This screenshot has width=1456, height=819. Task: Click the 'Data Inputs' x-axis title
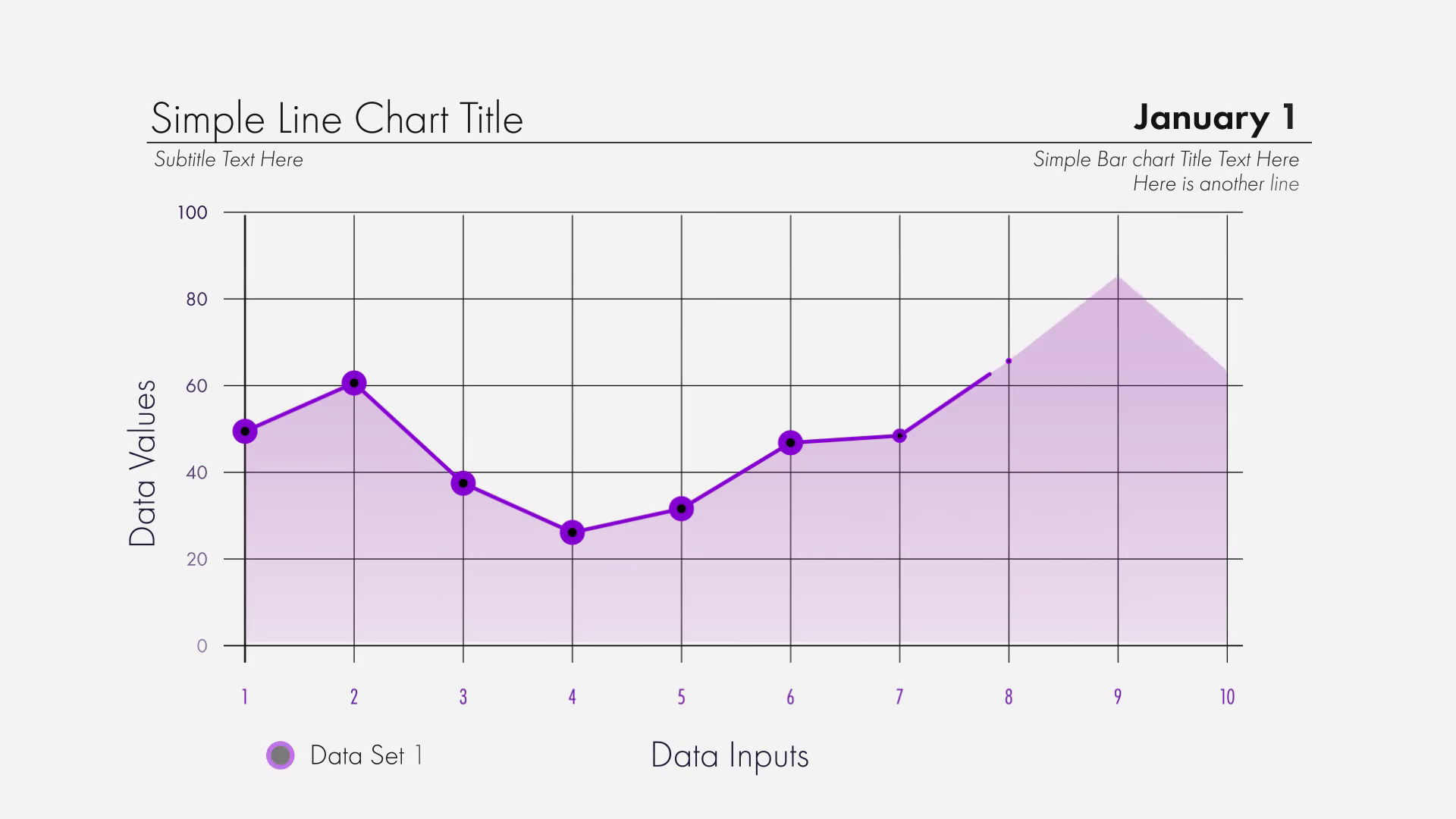730,756
